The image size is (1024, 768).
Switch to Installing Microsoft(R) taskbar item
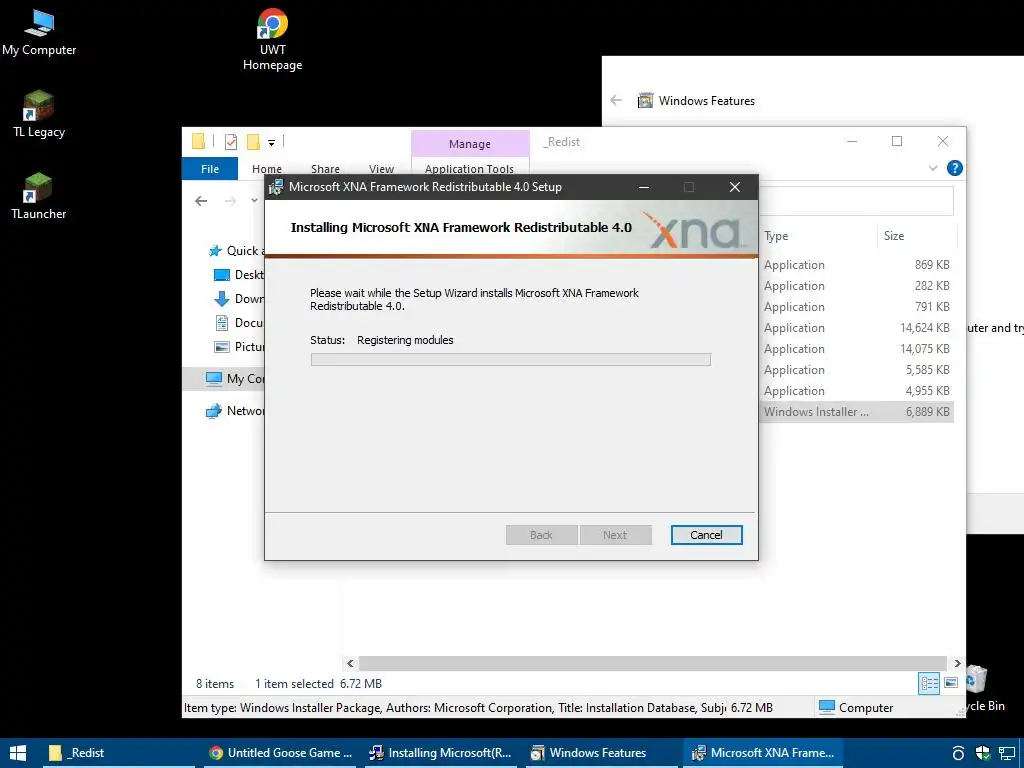(441, 753)
